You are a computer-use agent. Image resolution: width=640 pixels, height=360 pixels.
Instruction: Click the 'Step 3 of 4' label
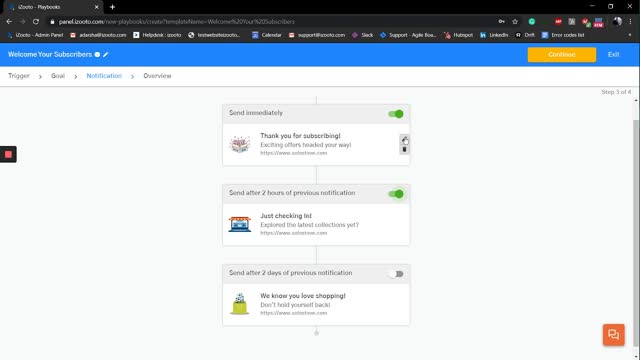click(616, 92)
